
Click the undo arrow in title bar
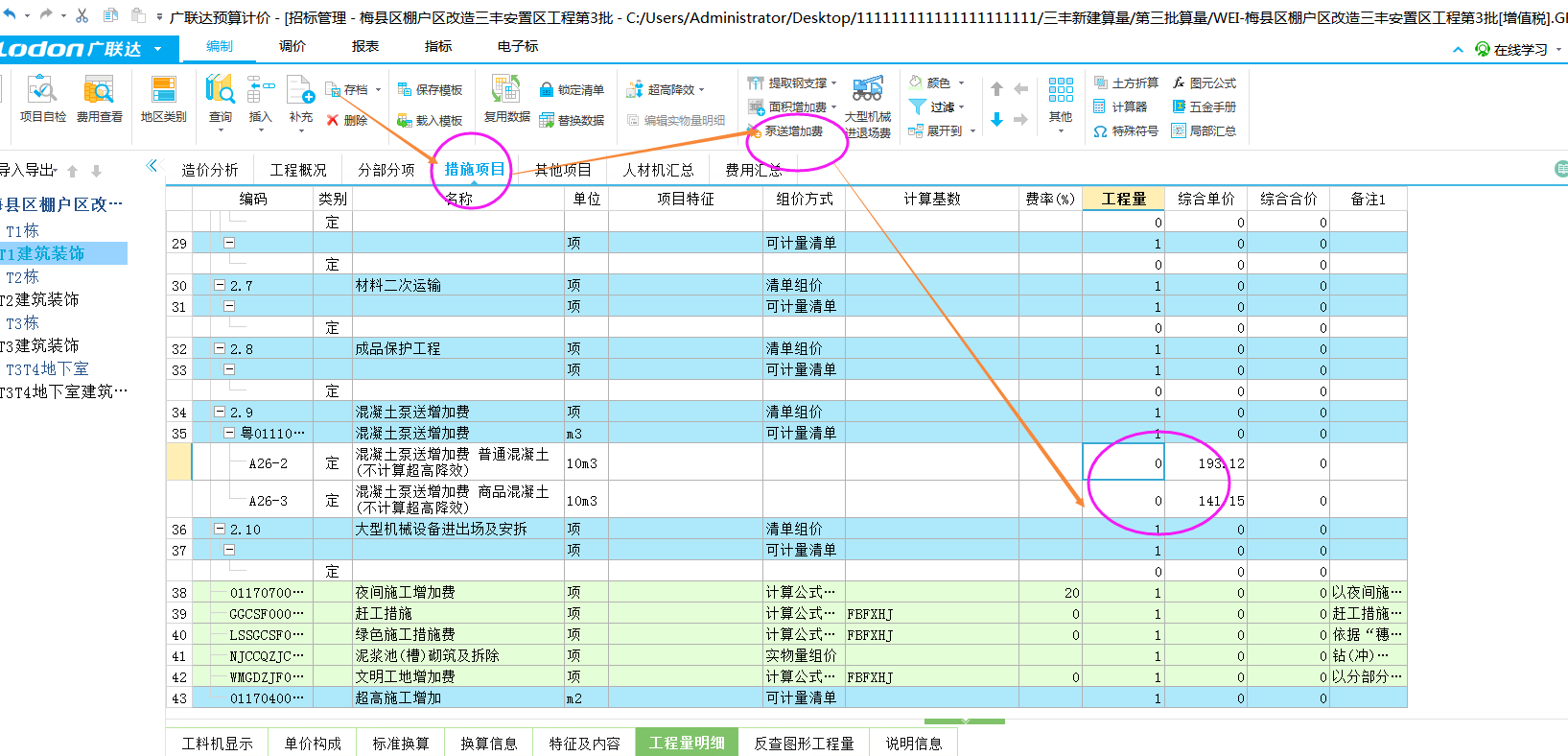click(x=10, y=15)
